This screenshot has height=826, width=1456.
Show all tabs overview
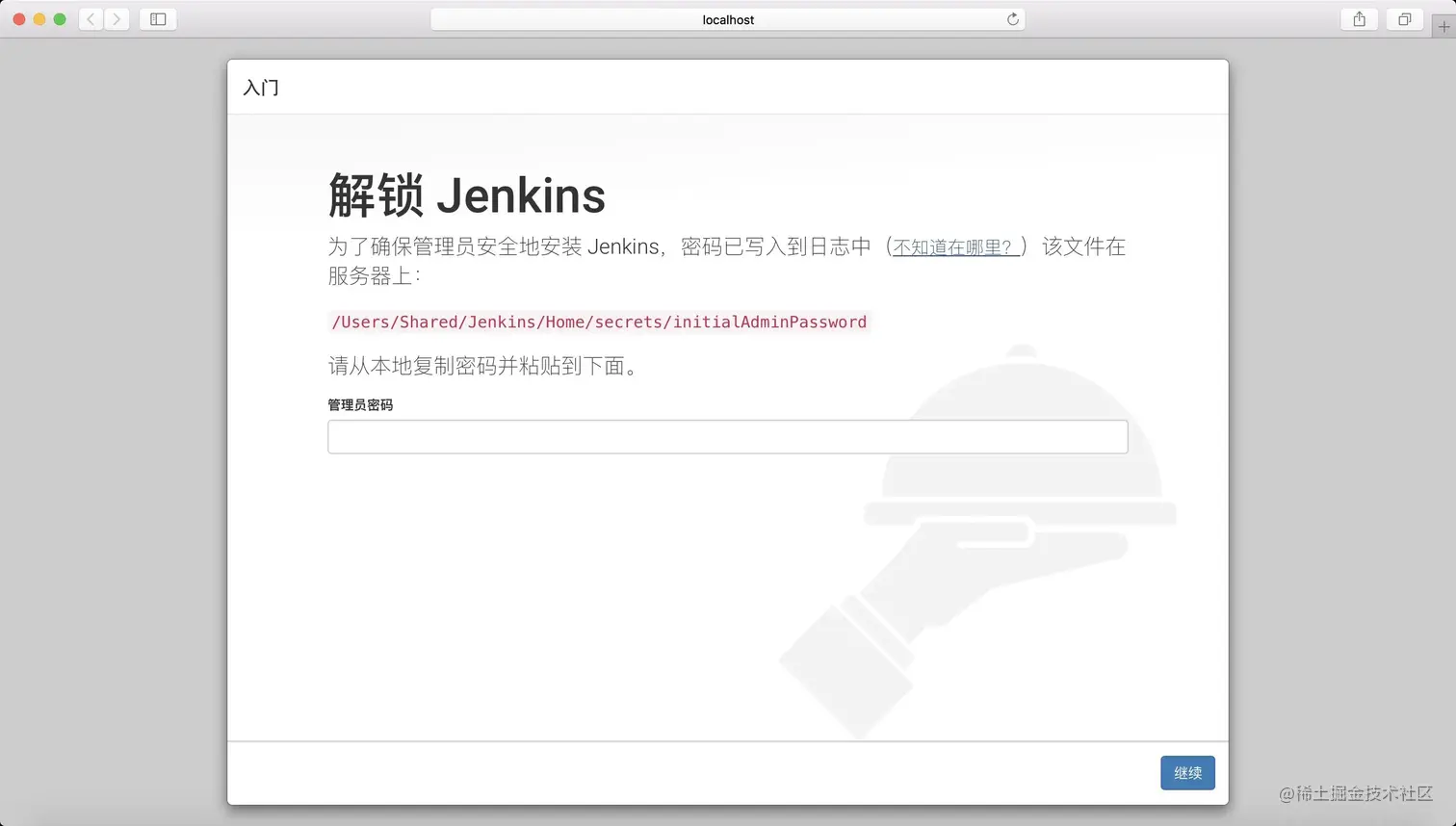pyautogui.click(x=1404, y=19)
